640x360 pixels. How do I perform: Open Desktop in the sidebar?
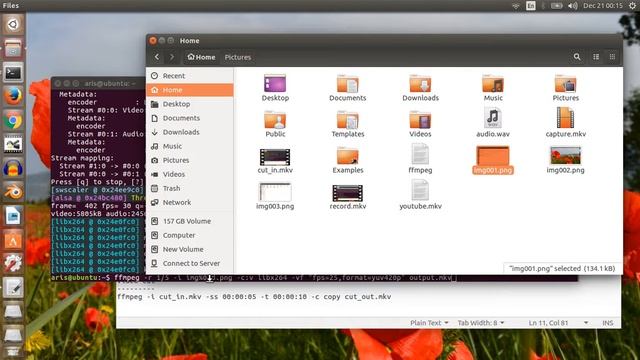[x=190, y=104]
